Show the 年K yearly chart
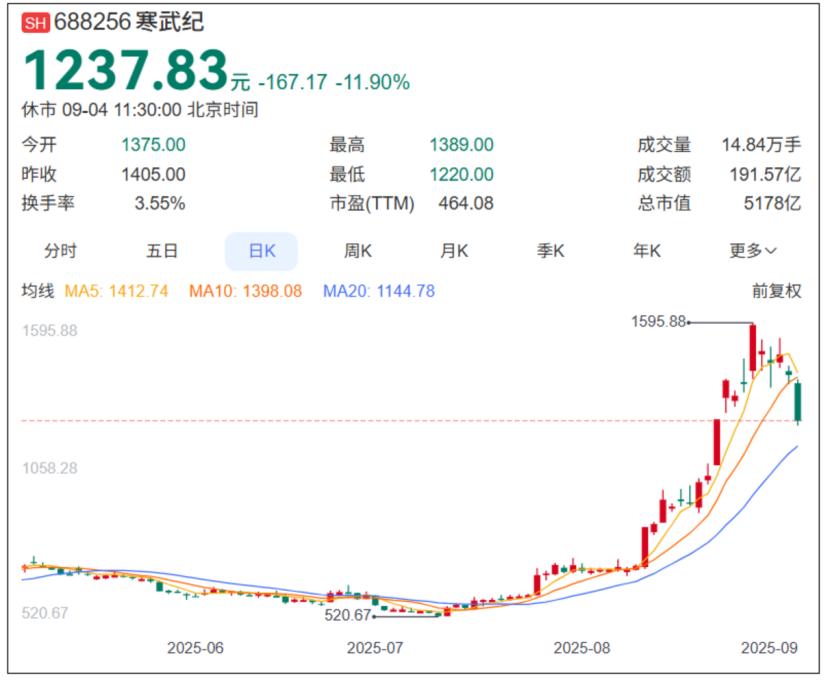The image size is (830, 680). (x=647, y=251)
